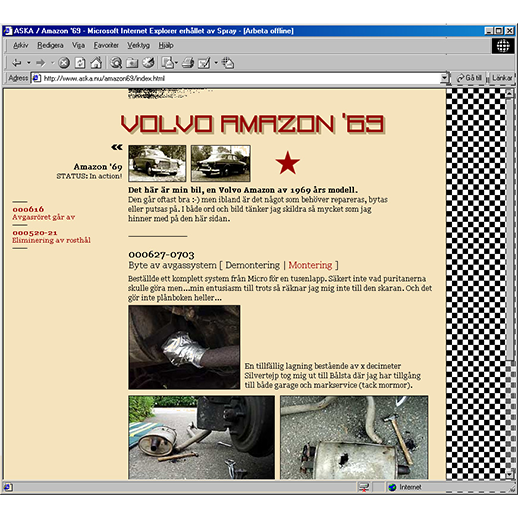The width and height of the screenshot is (518, 518).
Task: Open the Arkiv menu
Action: pos(21,45)
